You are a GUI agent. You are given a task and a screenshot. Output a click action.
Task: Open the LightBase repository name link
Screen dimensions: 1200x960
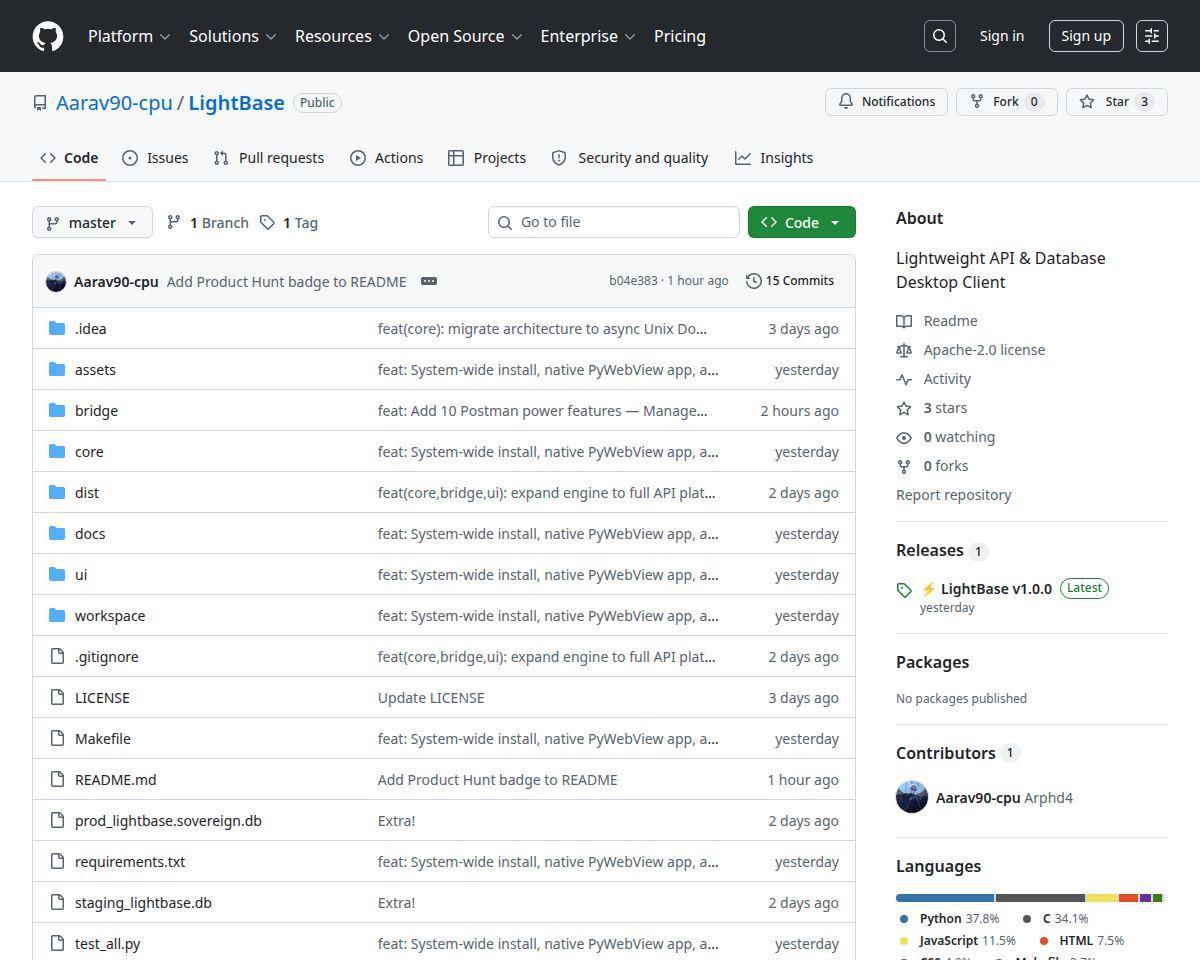click(237, 103)
